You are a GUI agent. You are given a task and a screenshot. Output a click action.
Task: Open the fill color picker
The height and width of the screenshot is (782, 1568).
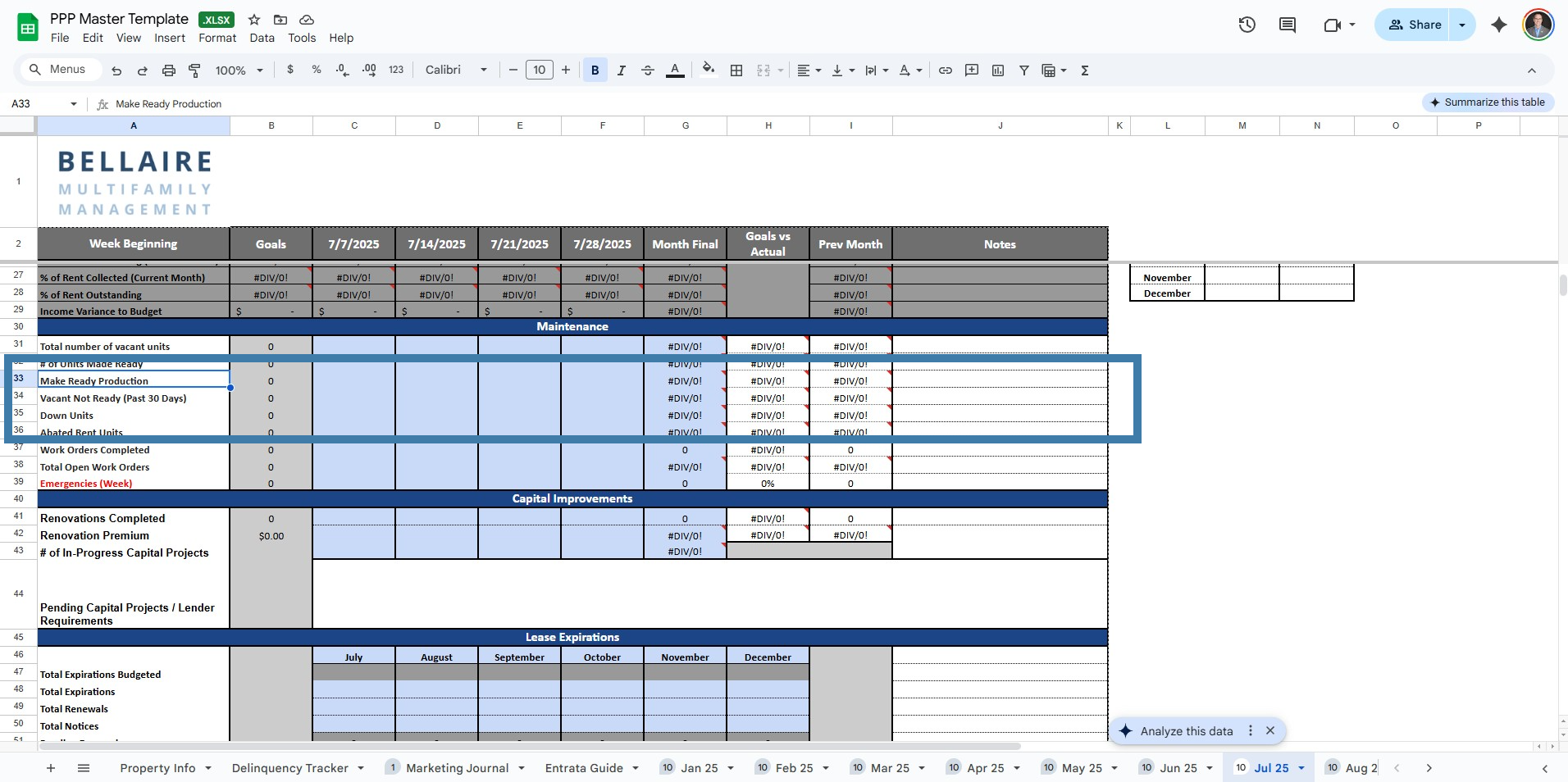[x=709, y=70]
